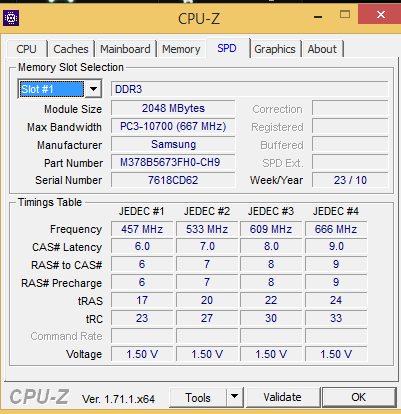The height and width of the screenshot is (414, 401).
Task: Click CAS# Latency value 6.0
Action: pyautogui.click(x=142, y=246)
